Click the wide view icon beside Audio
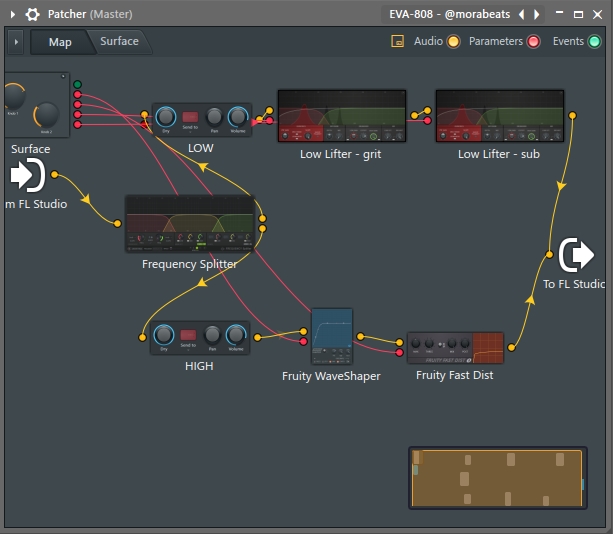The height and width of the screenshot is (534, 613). (x=397, y=42)
